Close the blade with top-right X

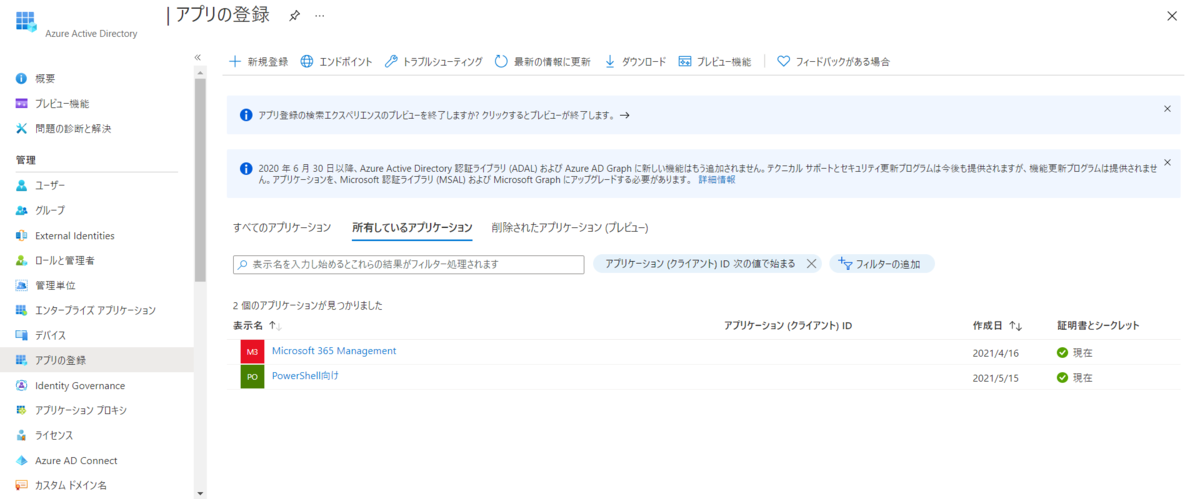tap(1172, 16)
